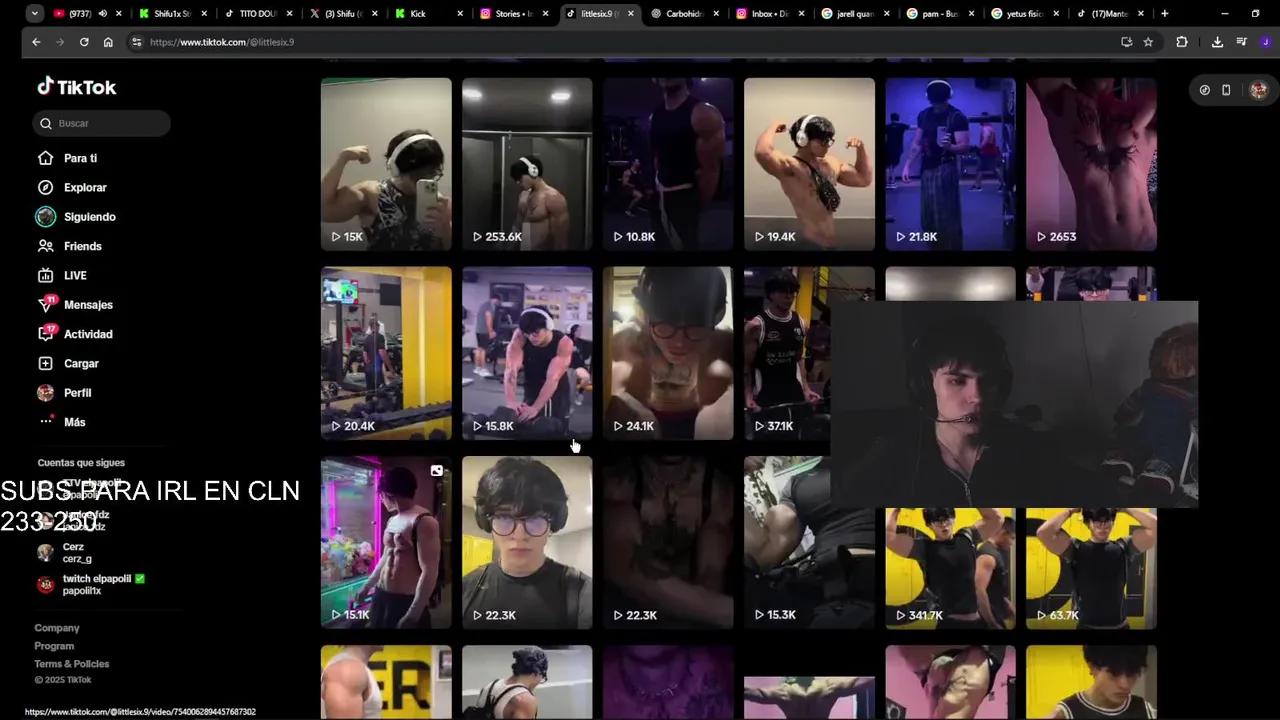Open the video with 21.8K views
The height and width of the screenshot is (720, 1280).
click(x=950, y=164)
